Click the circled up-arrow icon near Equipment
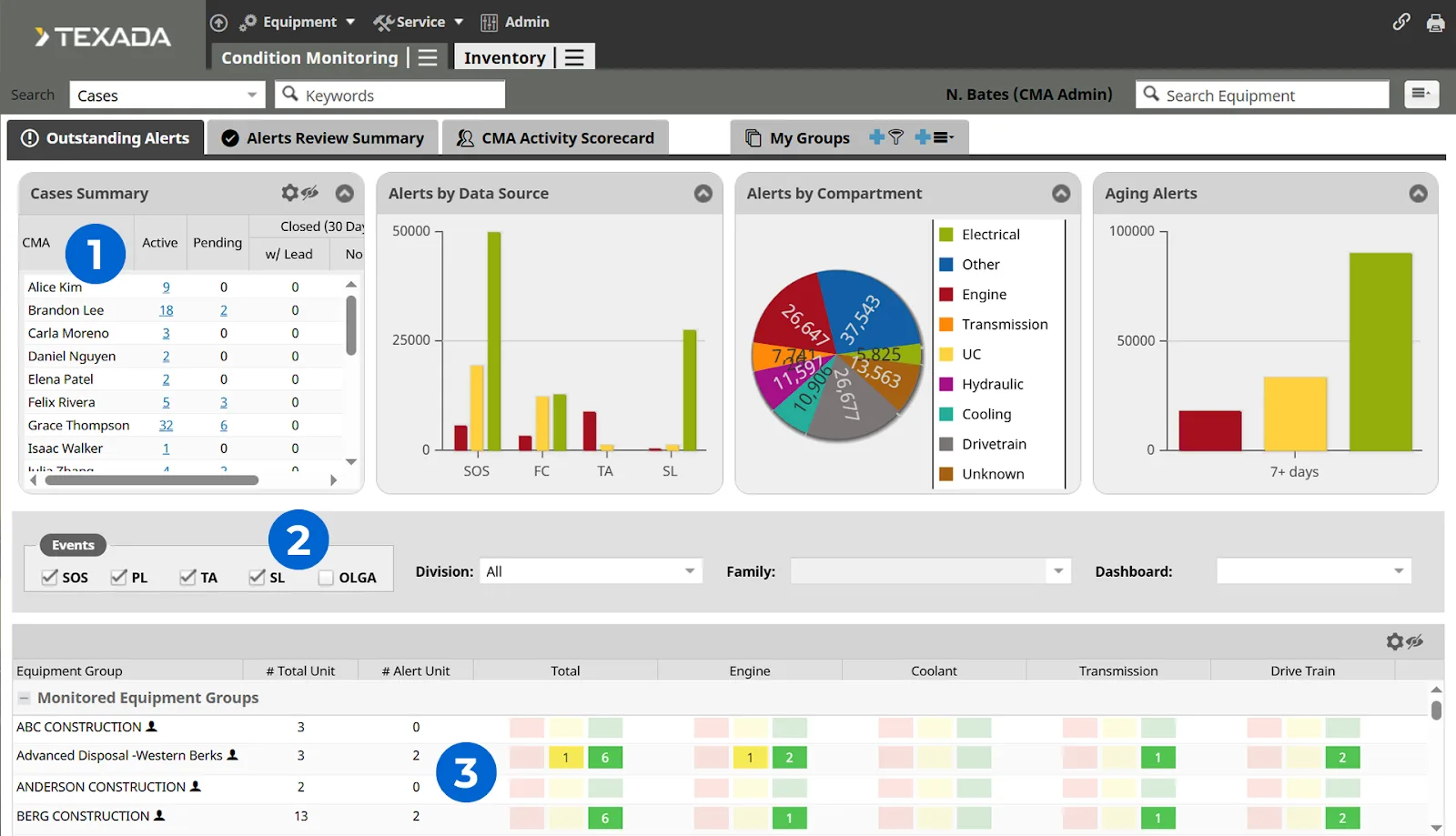 tap(218, 23)
